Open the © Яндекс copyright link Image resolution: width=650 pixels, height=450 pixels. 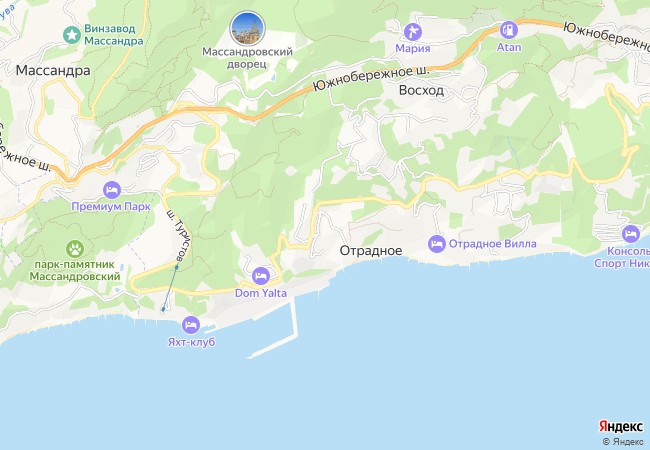[x=623, y=442]
